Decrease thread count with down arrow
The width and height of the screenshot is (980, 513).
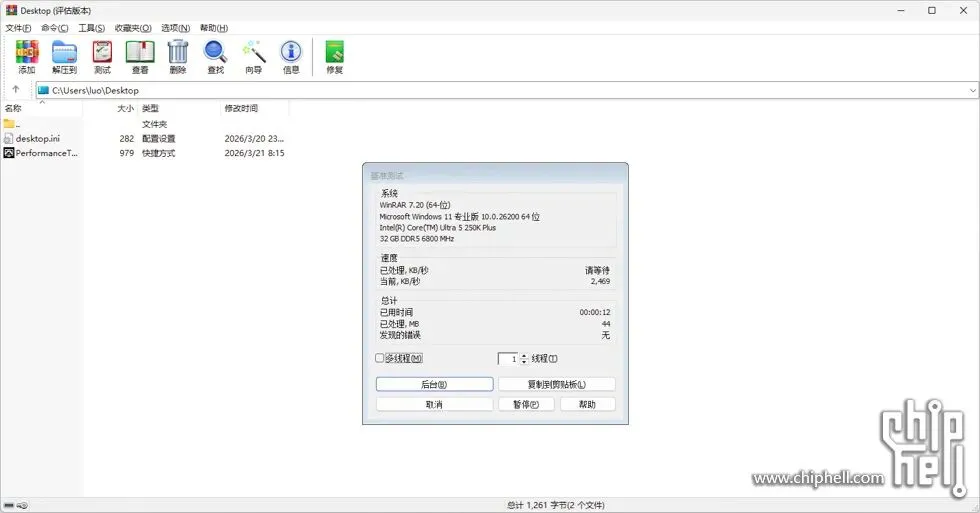click(x=524, y=362)
